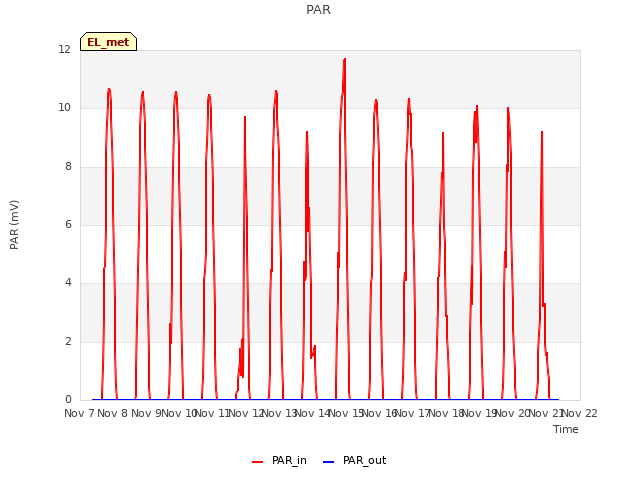This screenshot has height=480, width=640.
Task: Click the blue PAR_out legend line swatch
Action: coord(329,462)
